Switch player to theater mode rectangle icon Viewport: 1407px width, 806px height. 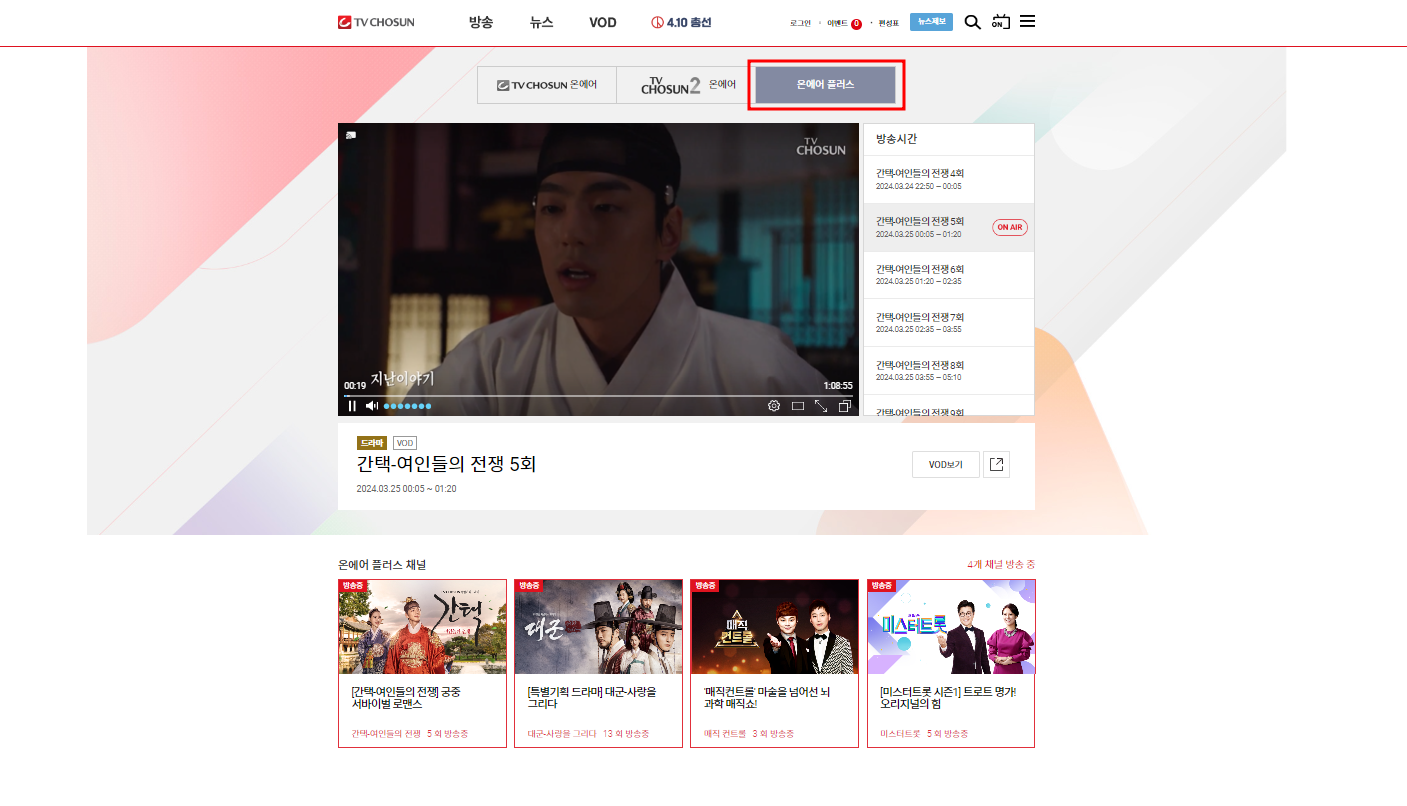coord(798,406)
